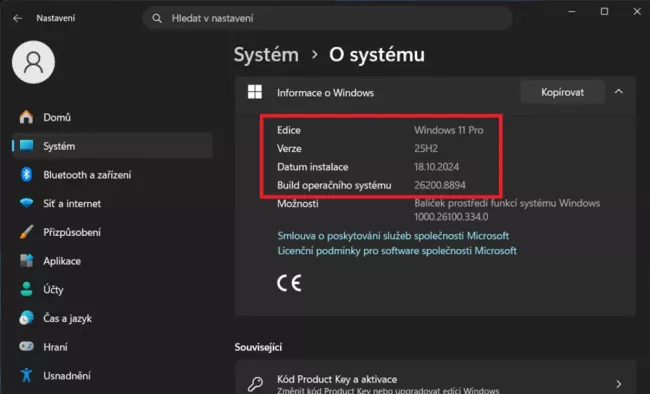Image resolution: width=650 pixels, height=394 pixels.
Task: Open Přizpůsobení settings
Action: coord(112,232)
